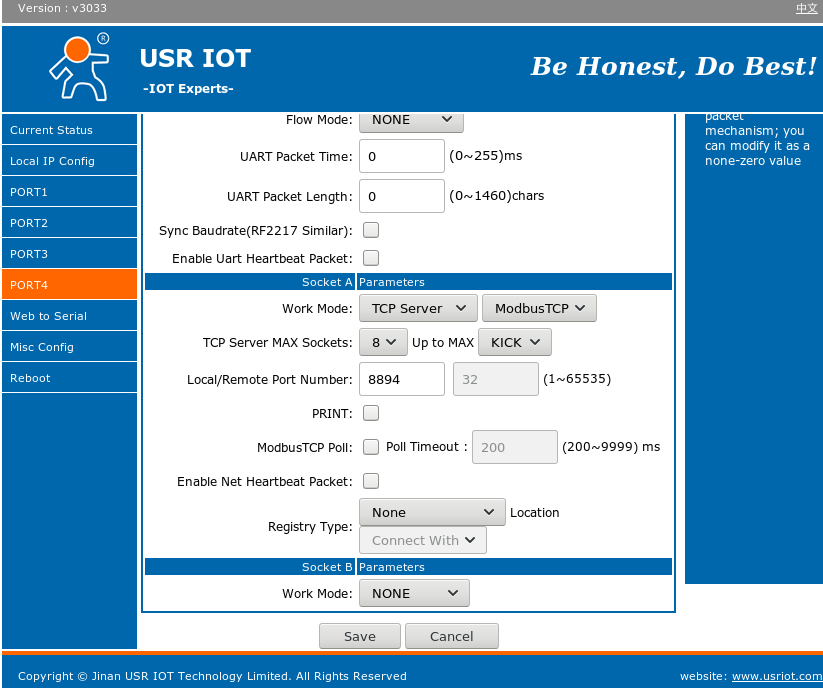The width and height of the screenshot is (823, 688).
Task: Open the Connect With location dropdown
Action: click(x=423, y=540)
